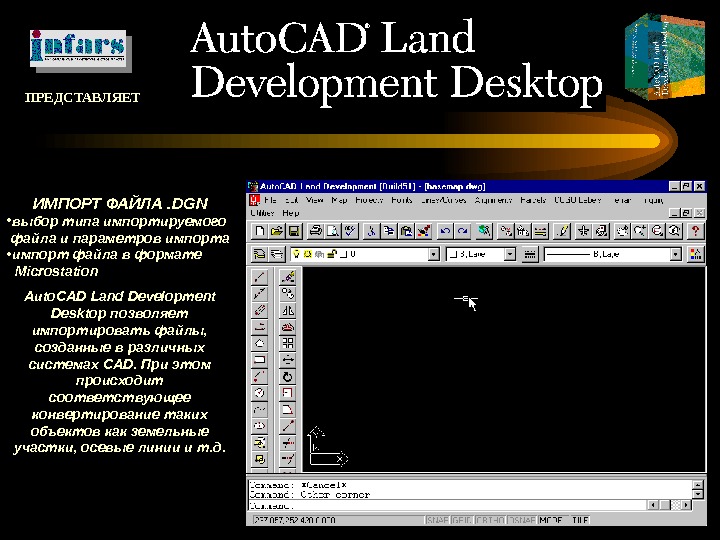Viewport: 720px width, 540px height.
Task: Toggle layer 0 lock padlock icon
Action: coord(332,254)
